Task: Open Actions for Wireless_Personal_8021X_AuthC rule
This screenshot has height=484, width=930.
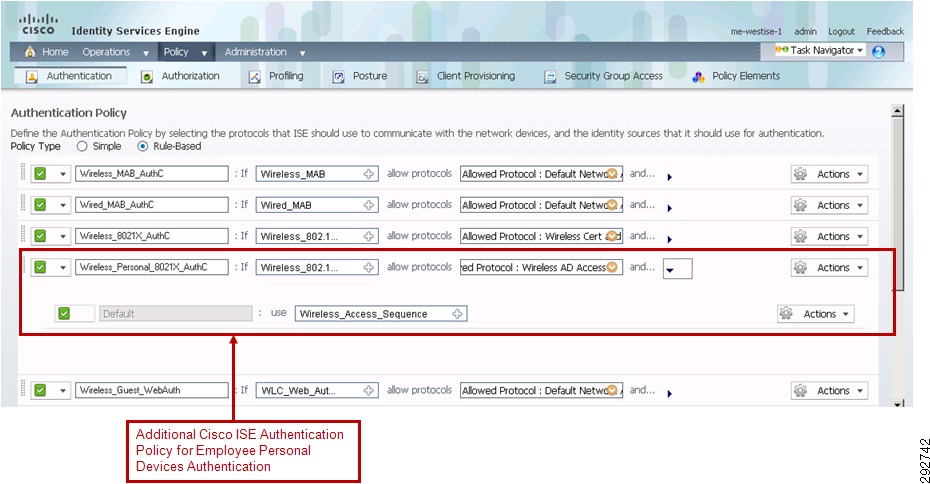Action: [x=829, y=268]
